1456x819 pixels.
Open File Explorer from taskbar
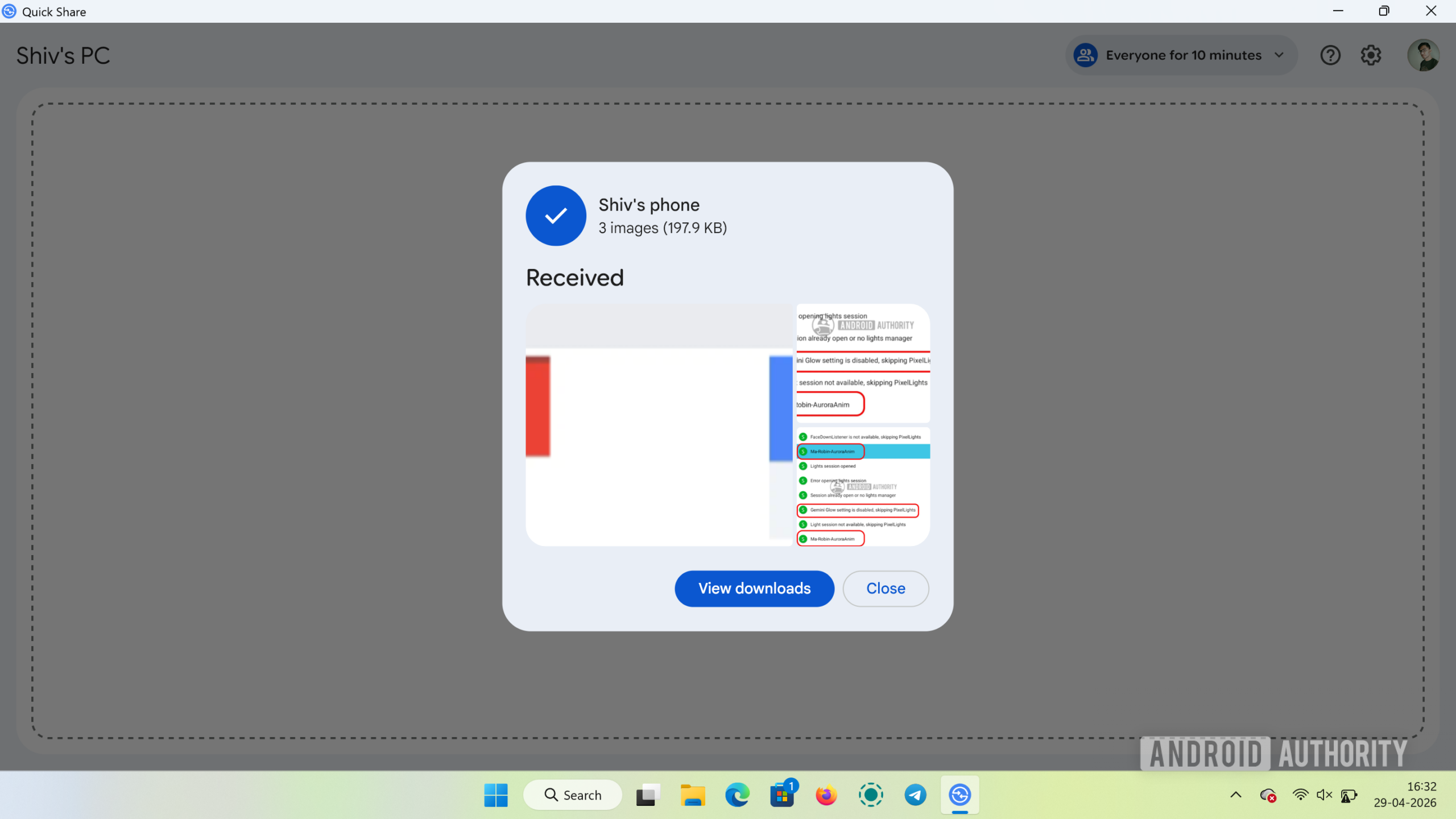[692, 795]
